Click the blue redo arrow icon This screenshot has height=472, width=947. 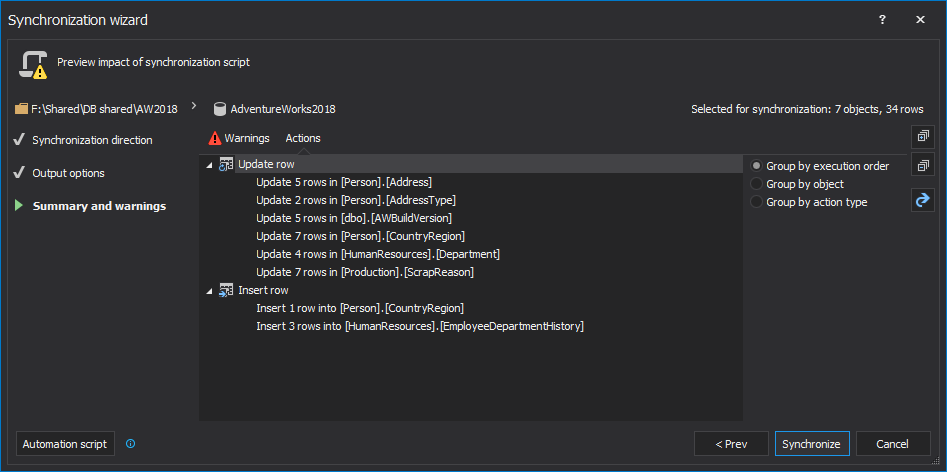click(x=922, y=201)
